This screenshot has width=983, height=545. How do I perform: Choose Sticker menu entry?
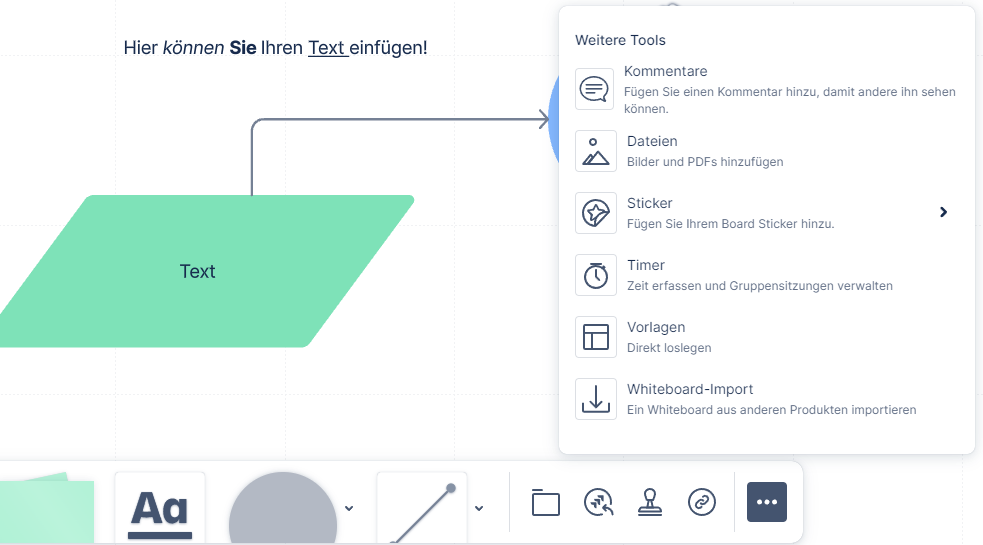pos(766,213)
